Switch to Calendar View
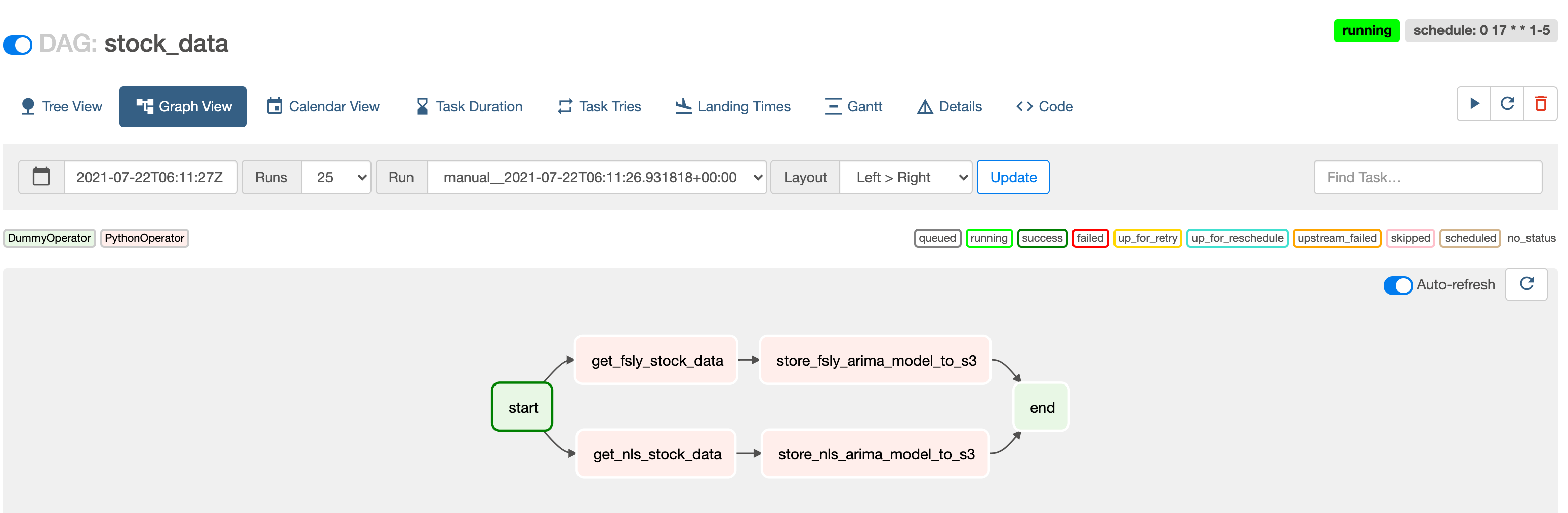Viewport: 1568px width, 513px height. tap(323, 106)
